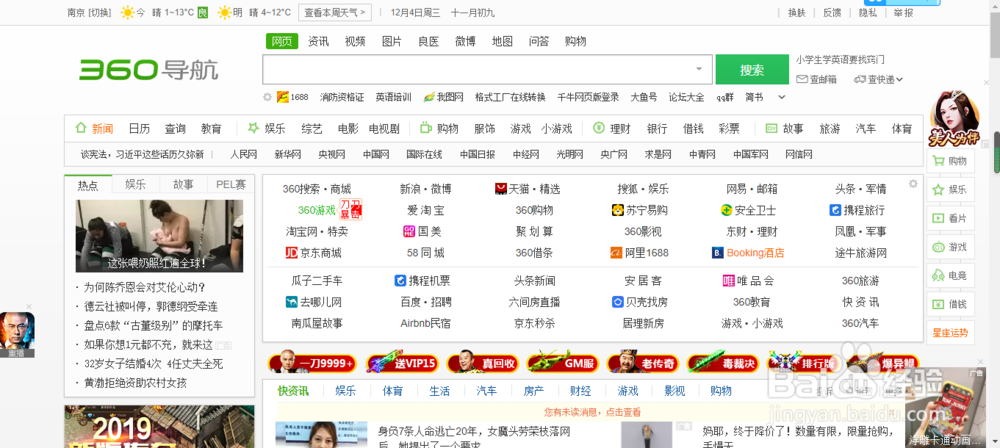The height and width of the screenshot is (448, 1000).
Task: Open 换肤 skin link at top
Action: pos(797,12)
